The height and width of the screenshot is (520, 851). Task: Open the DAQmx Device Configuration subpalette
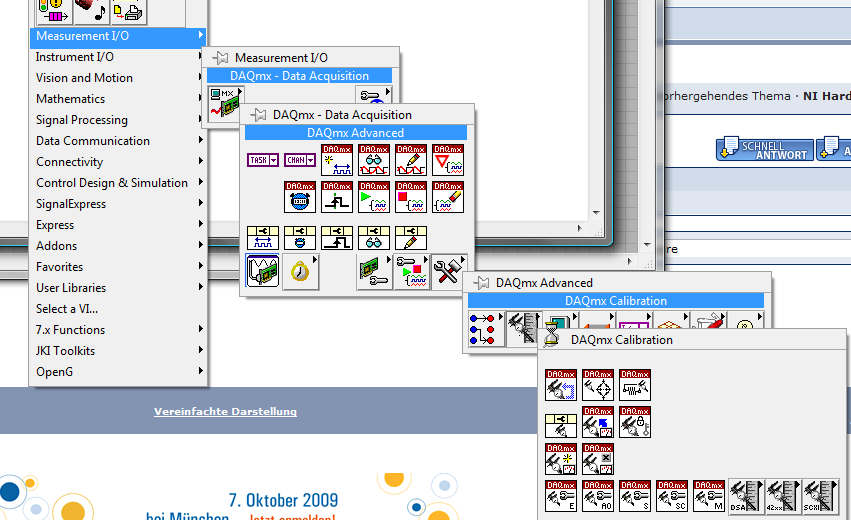[374, 270]
